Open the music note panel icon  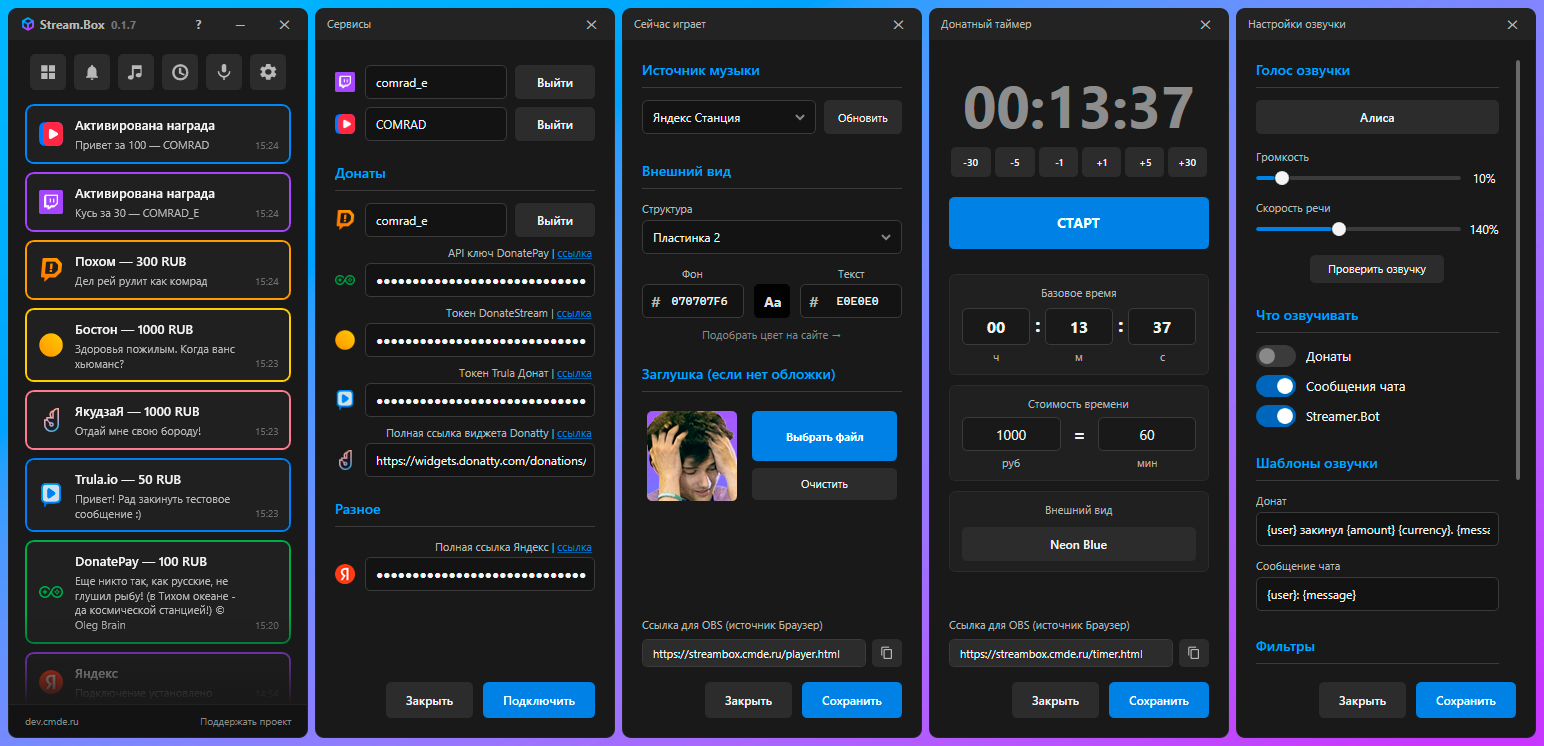[136, 72]
